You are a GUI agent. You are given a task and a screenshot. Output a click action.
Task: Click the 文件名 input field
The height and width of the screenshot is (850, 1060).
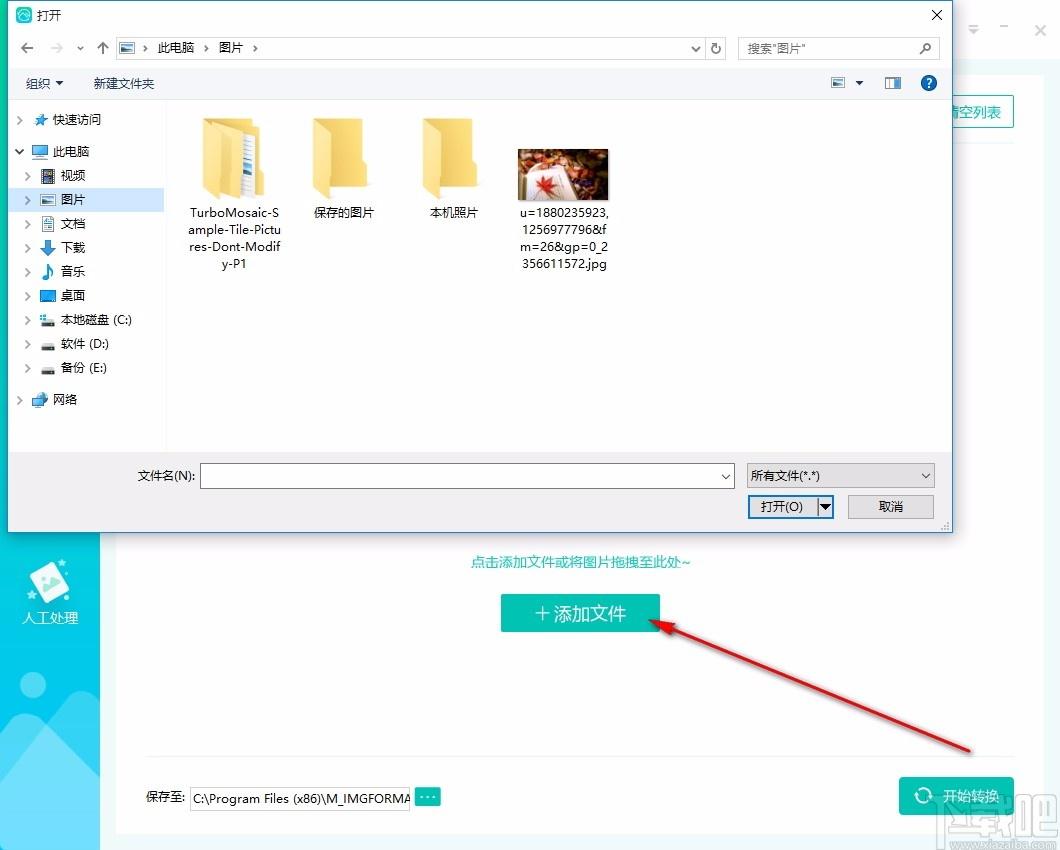(460, 476)
